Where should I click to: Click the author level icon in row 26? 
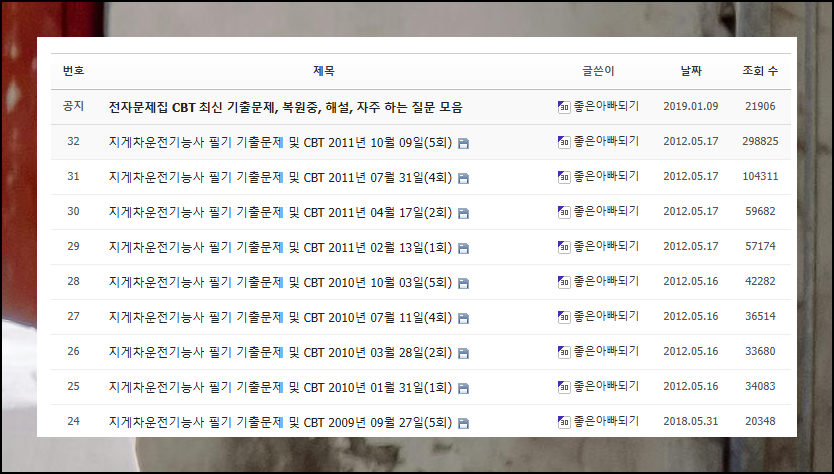(564, 352)
